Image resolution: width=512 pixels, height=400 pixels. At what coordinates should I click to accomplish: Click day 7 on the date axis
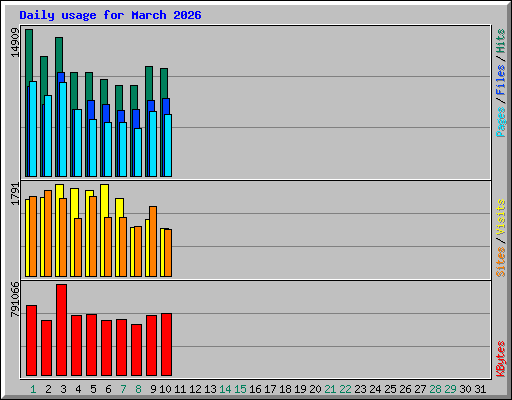click(123, 389)
